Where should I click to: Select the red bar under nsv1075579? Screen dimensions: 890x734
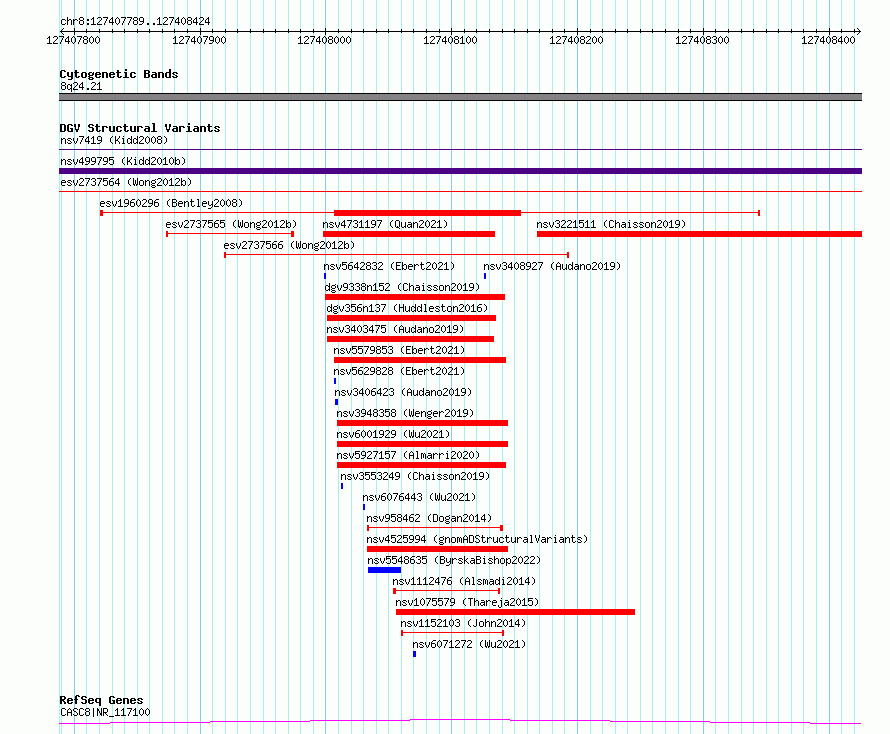[x=515, y=612]
